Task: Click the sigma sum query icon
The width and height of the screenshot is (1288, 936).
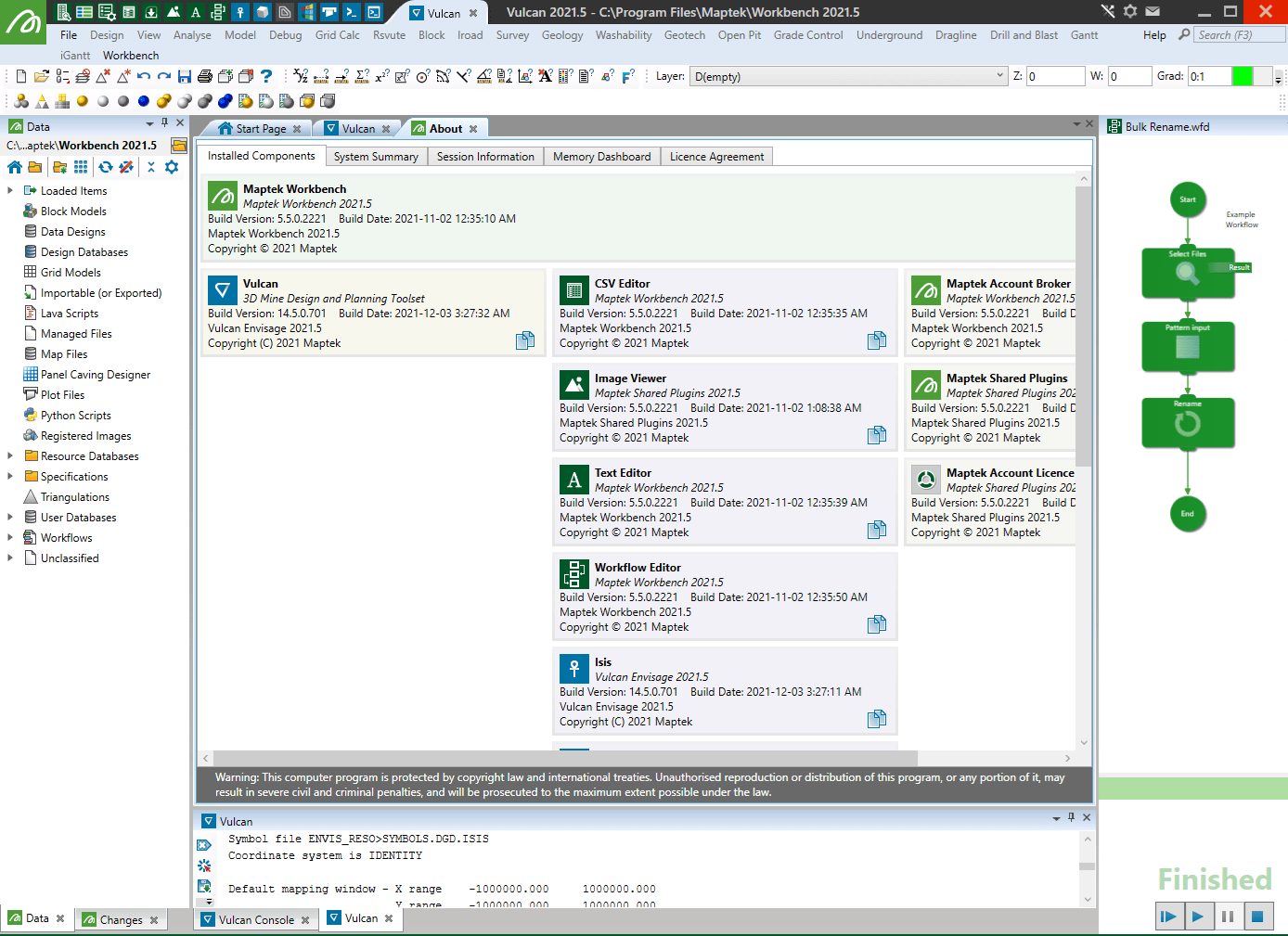Action: click(x=362, y=76)
